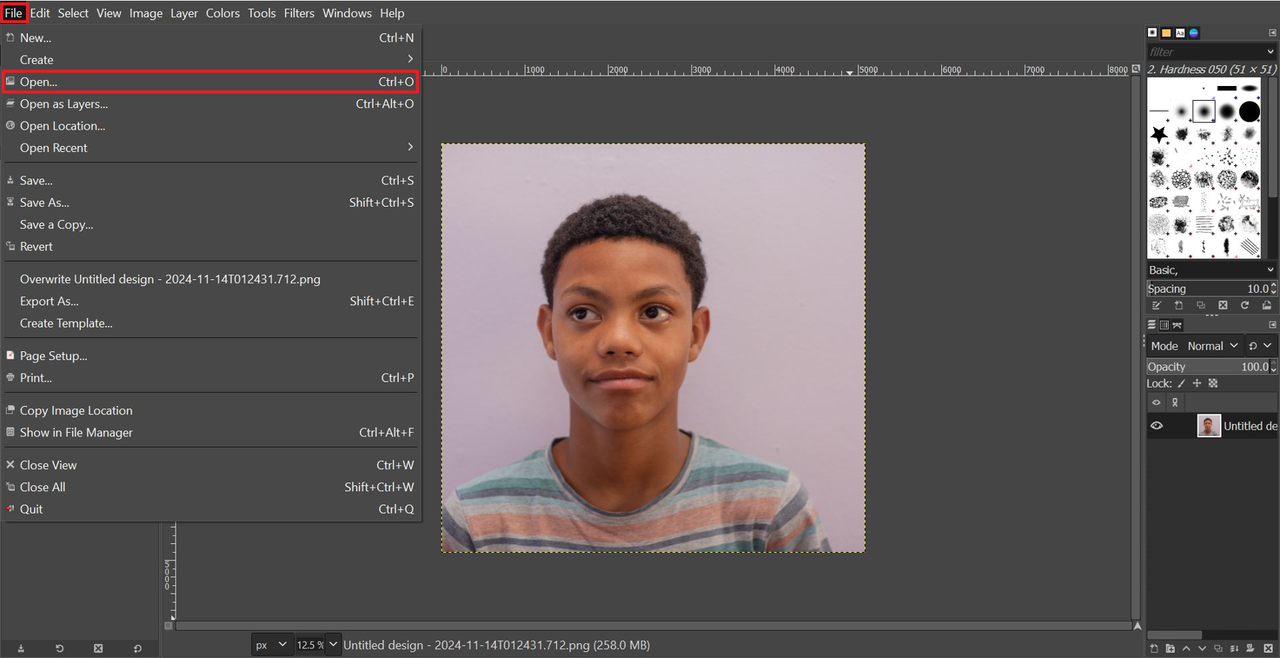Duplicate layer using bottom layers icon
This screenshot has height=658, width=1280.
[x=1218, y=649]
